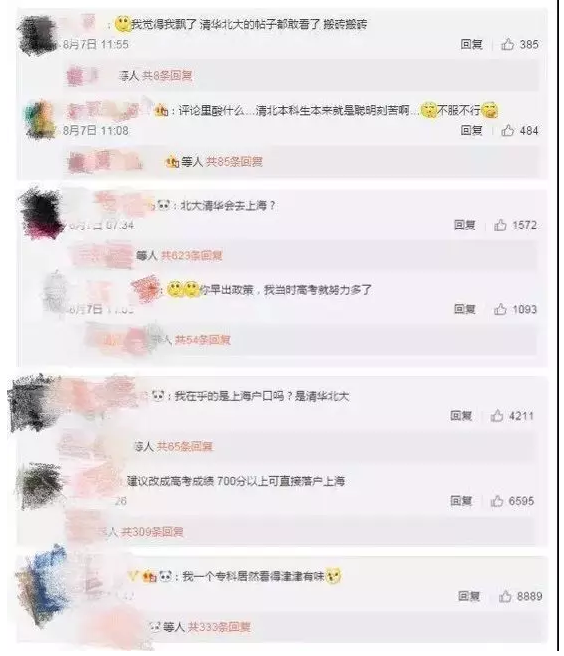Expand the 共8条回复 reply thread
564x656 pixels.
point(167,76)
